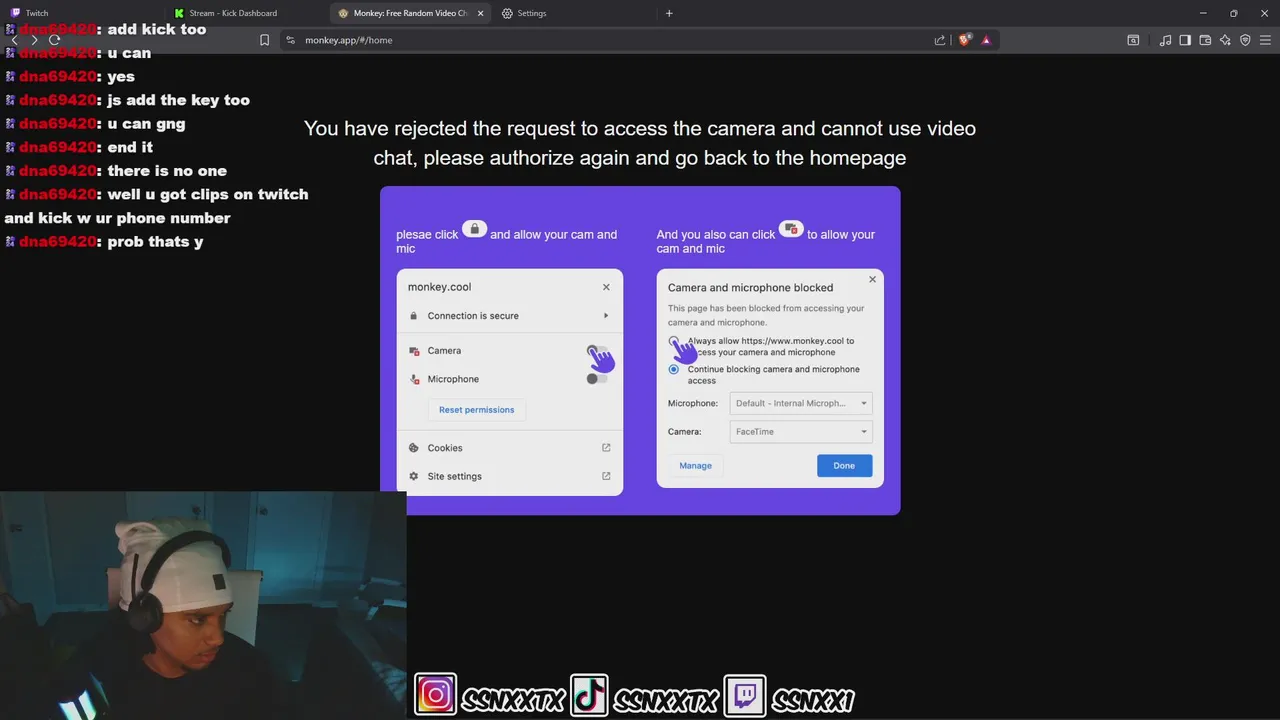Toggle the Camera permission switch

(x=597, y=351)
